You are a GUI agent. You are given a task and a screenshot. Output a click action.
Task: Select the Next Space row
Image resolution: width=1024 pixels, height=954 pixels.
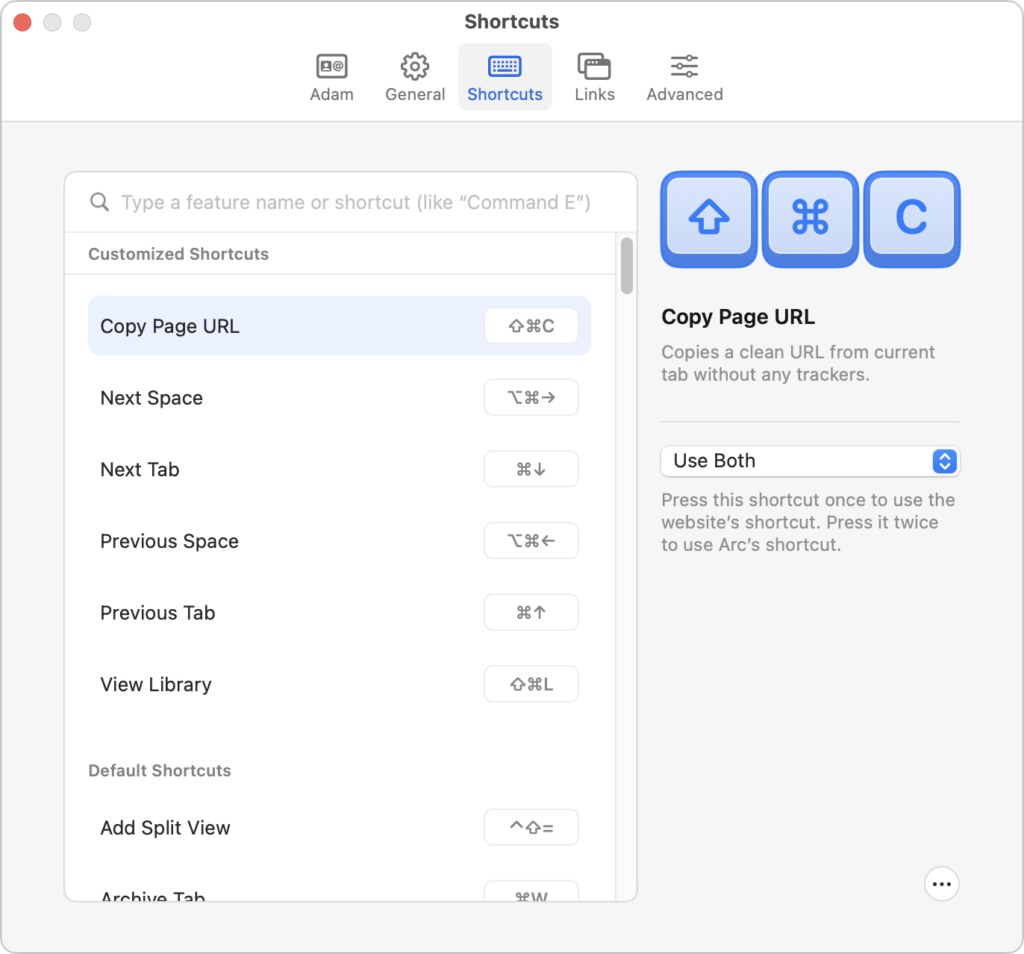[339, 398]
